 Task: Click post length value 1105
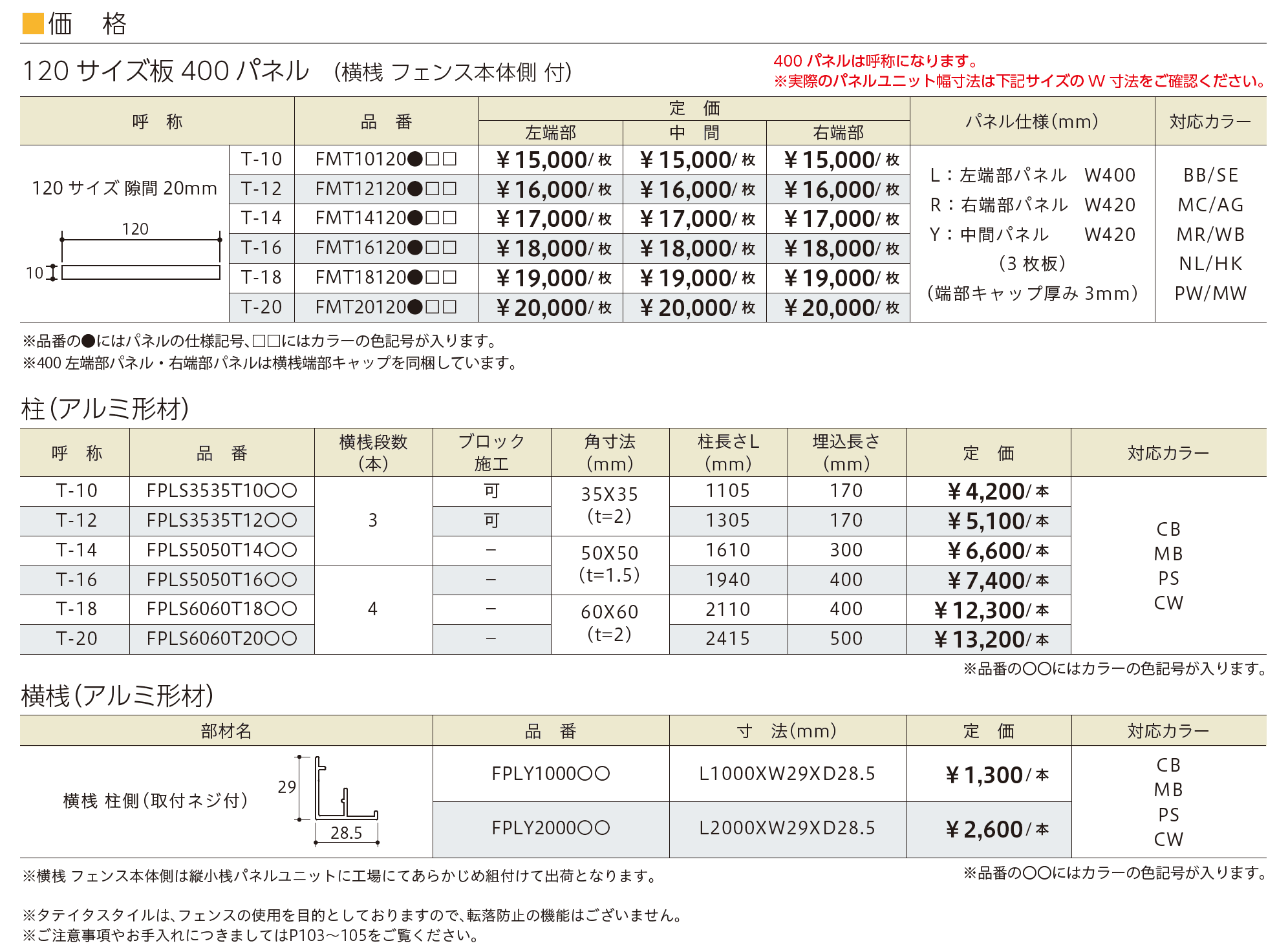pyautogui.click(x=728, y=491)
